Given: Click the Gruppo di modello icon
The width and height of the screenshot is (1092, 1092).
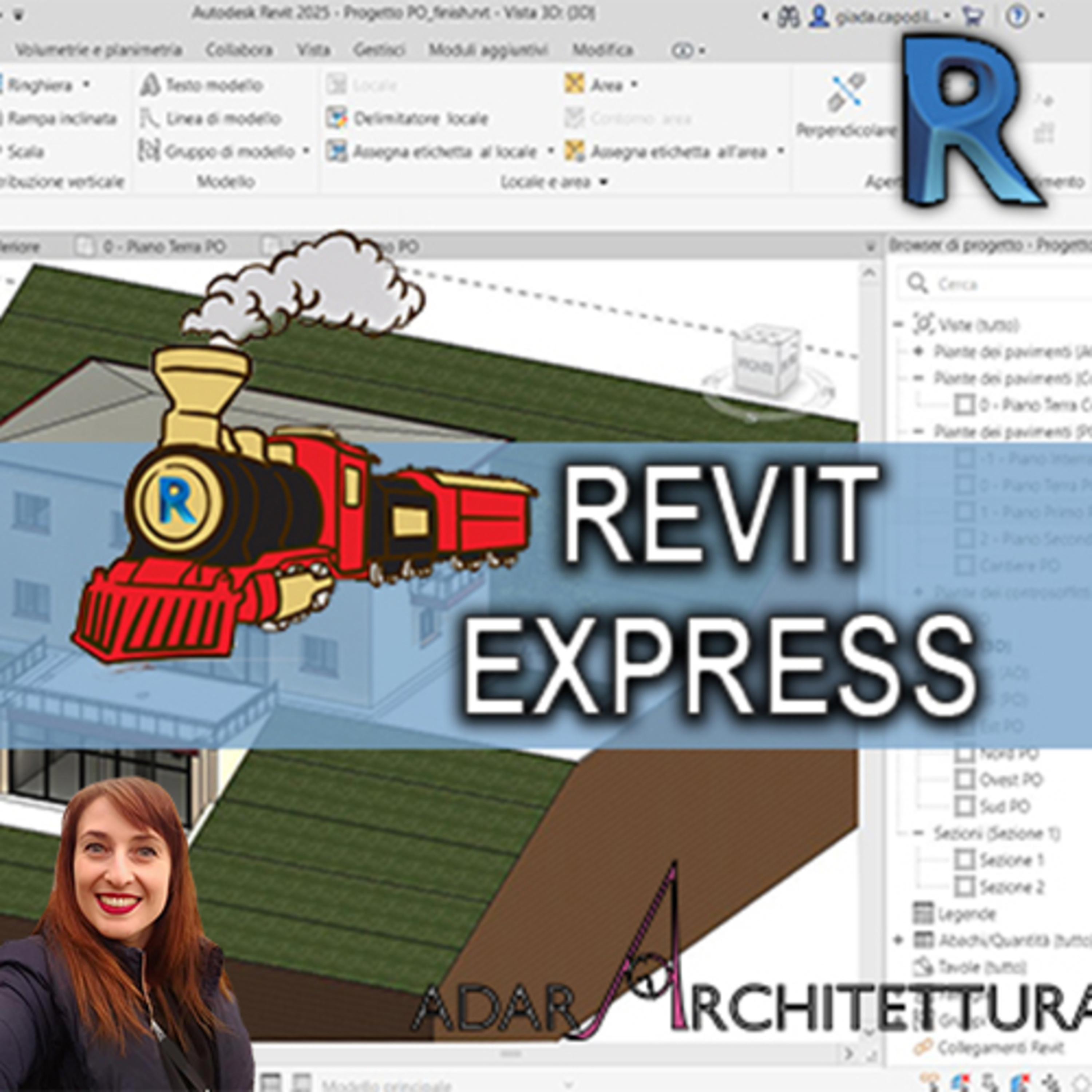Looking at the screenshot, I should pyautogui.click(x=150, y=151).
